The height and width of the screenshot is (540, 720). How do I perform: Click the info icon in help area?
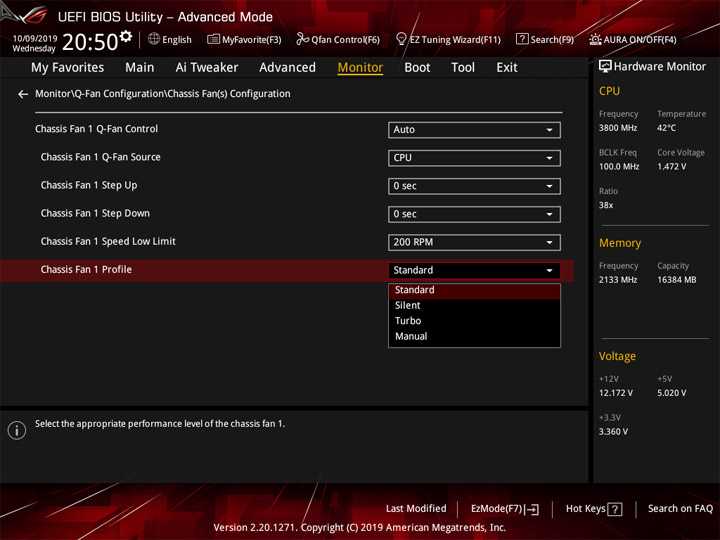(17, 430)
